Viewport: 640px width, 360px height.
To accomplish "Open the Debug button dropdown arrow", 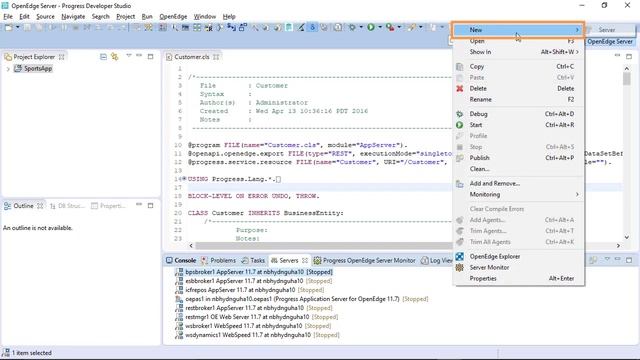I will pos(361,27).
